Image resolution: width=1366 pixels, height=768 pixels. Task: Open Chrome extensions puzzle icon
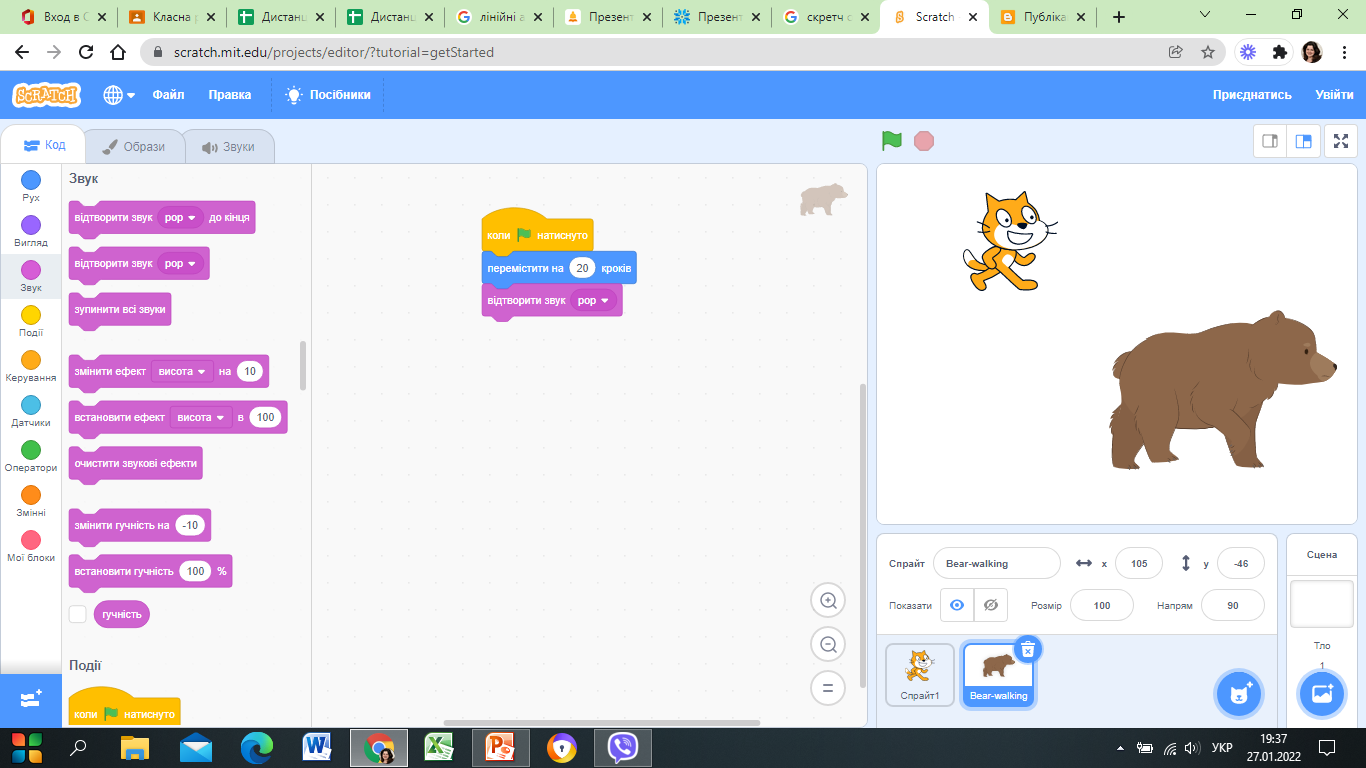(x=1280, y=52)
